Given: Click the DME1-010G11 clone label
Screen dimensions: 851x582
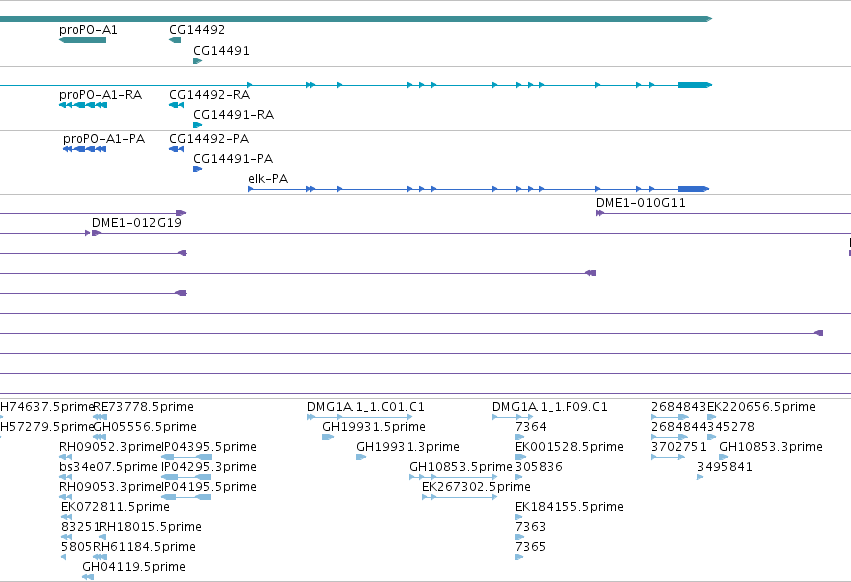Looking at the screenshot, I should coord(640,203).
